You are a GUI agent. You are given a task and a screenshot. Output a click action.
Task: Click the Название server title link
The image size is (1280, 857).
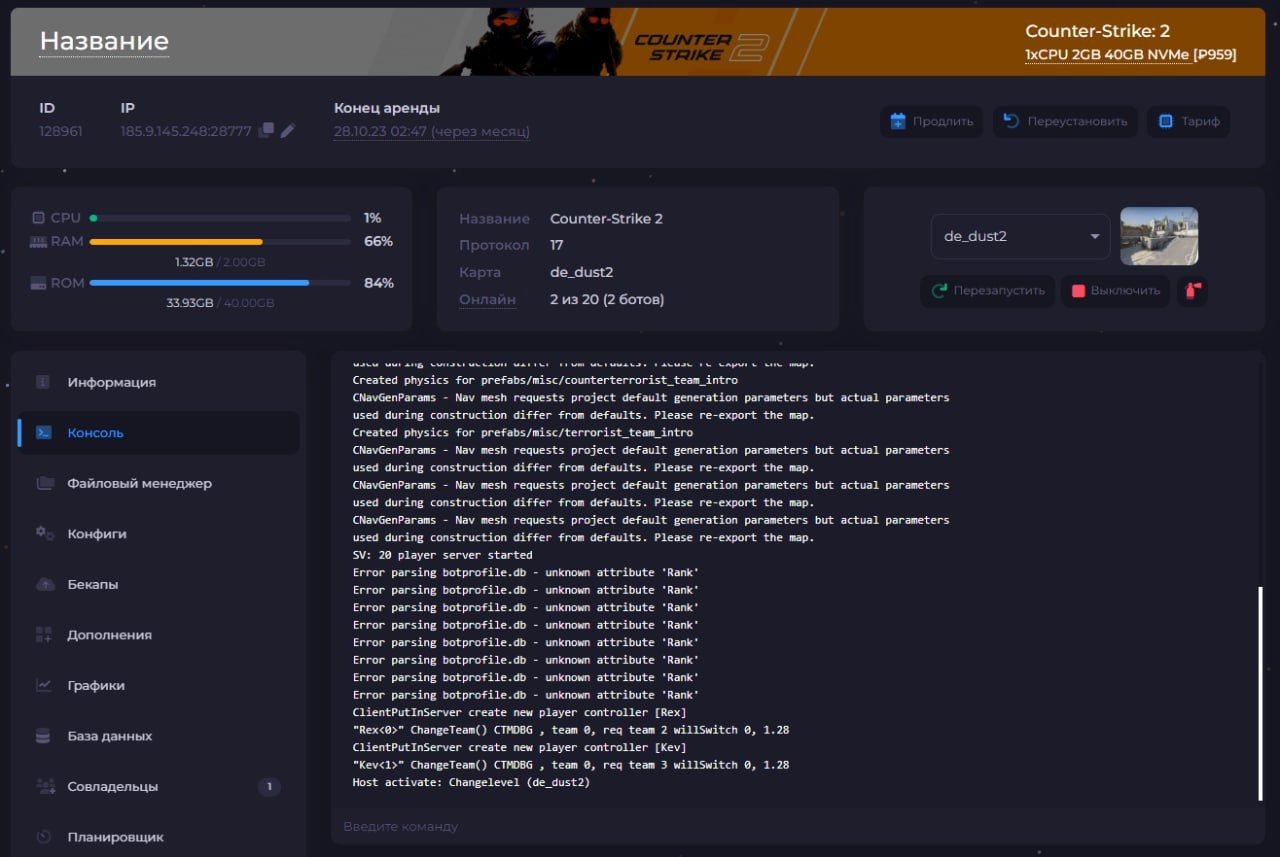tap(104, 41)
